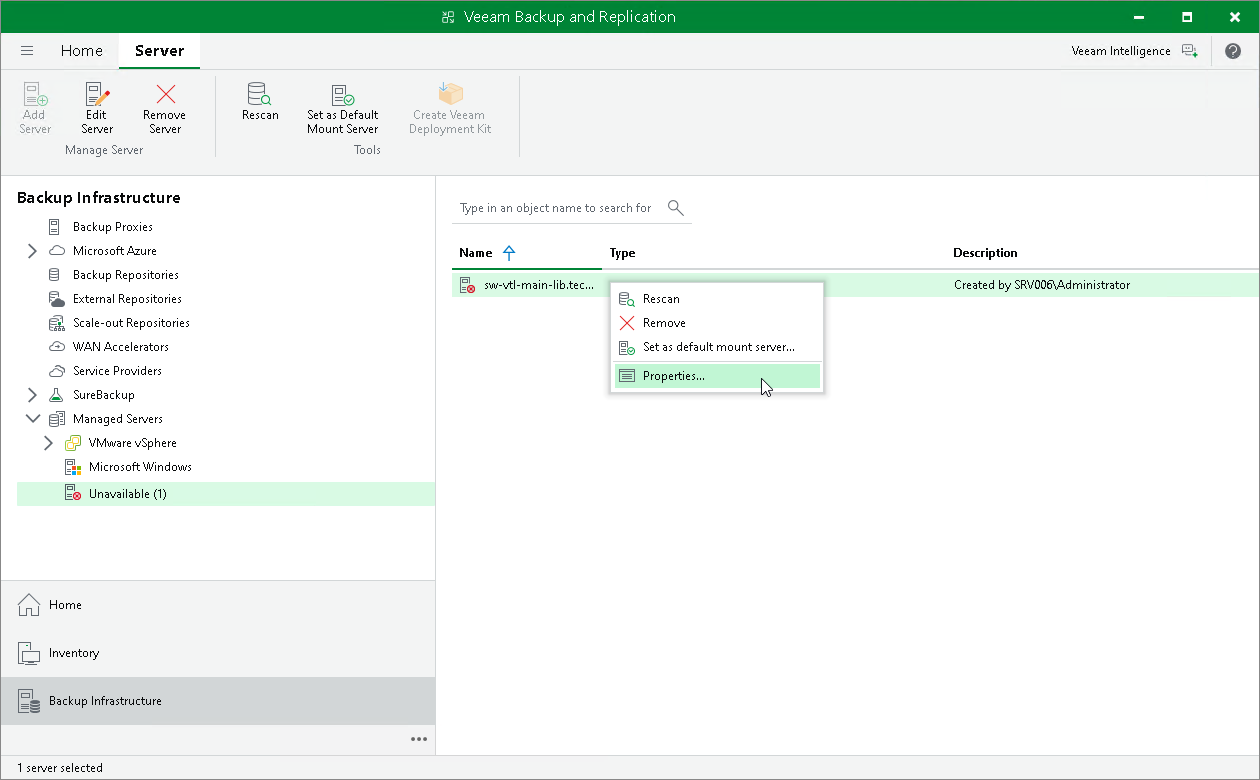1260x780 pixels.
Task: Expand the SureBackup node chevron
Action: point(32,395)
